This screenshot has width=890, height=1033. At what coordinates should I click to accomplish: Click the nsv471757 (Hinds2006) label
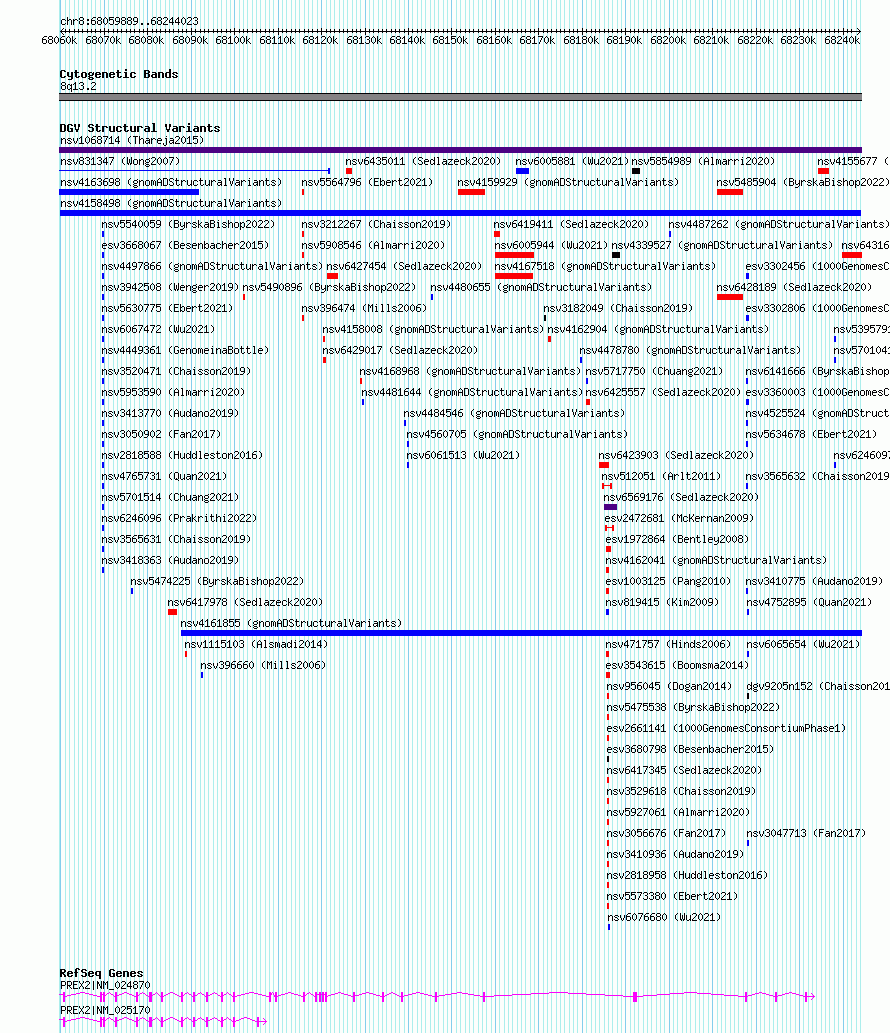(x=668, y=646)
